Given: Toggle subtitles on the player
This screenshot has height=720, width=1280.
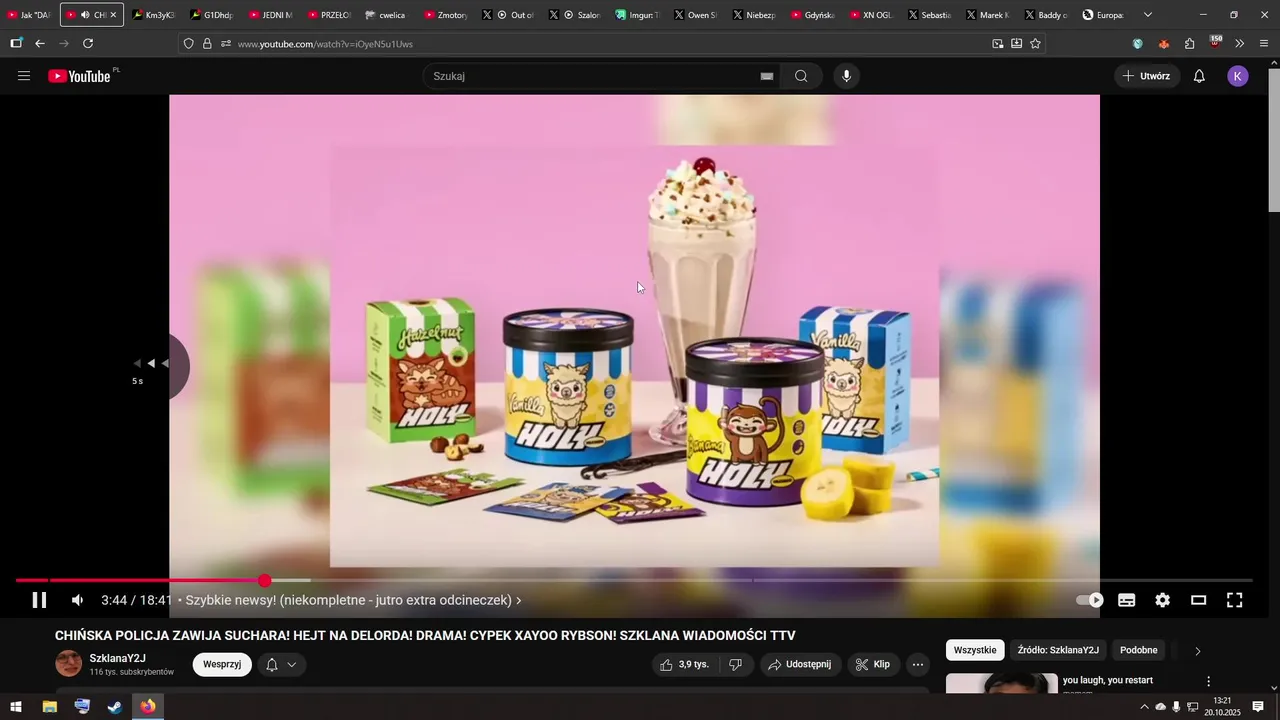Looking at the screenshot, I should click(x=1126, y=600).
